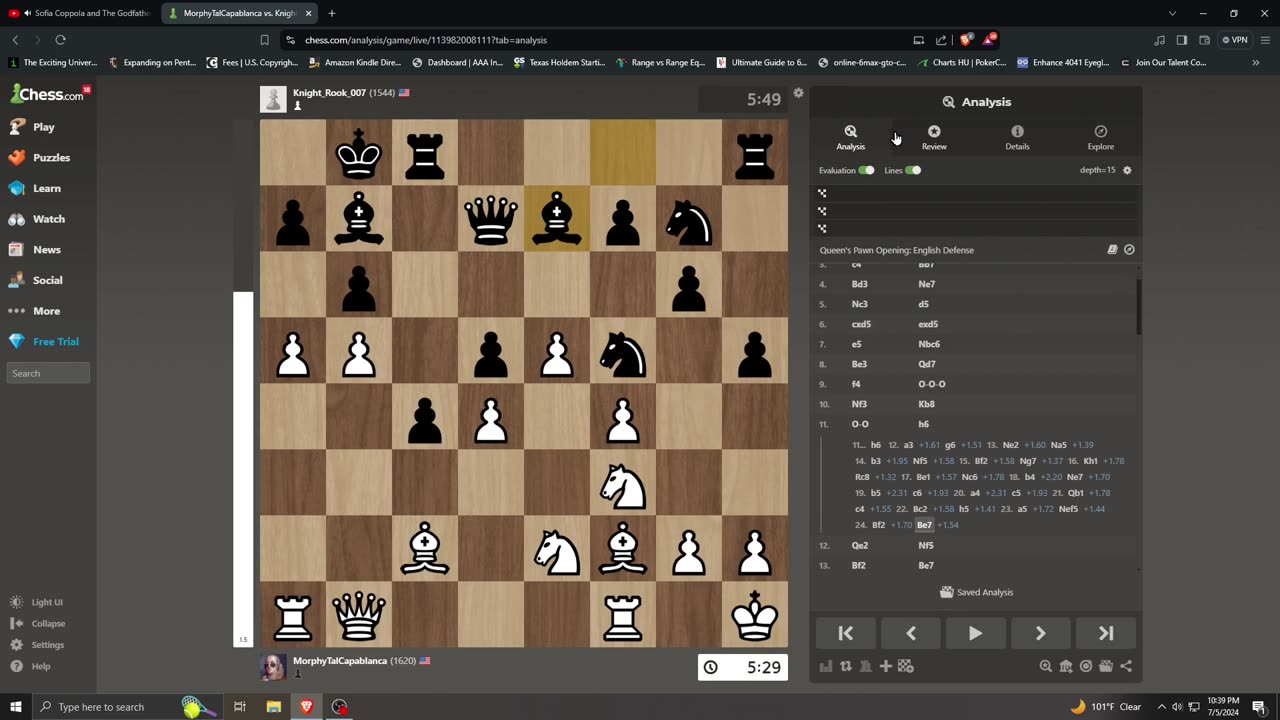
Task: Open File Explorer from taskbar
Action: click(273, 707)
